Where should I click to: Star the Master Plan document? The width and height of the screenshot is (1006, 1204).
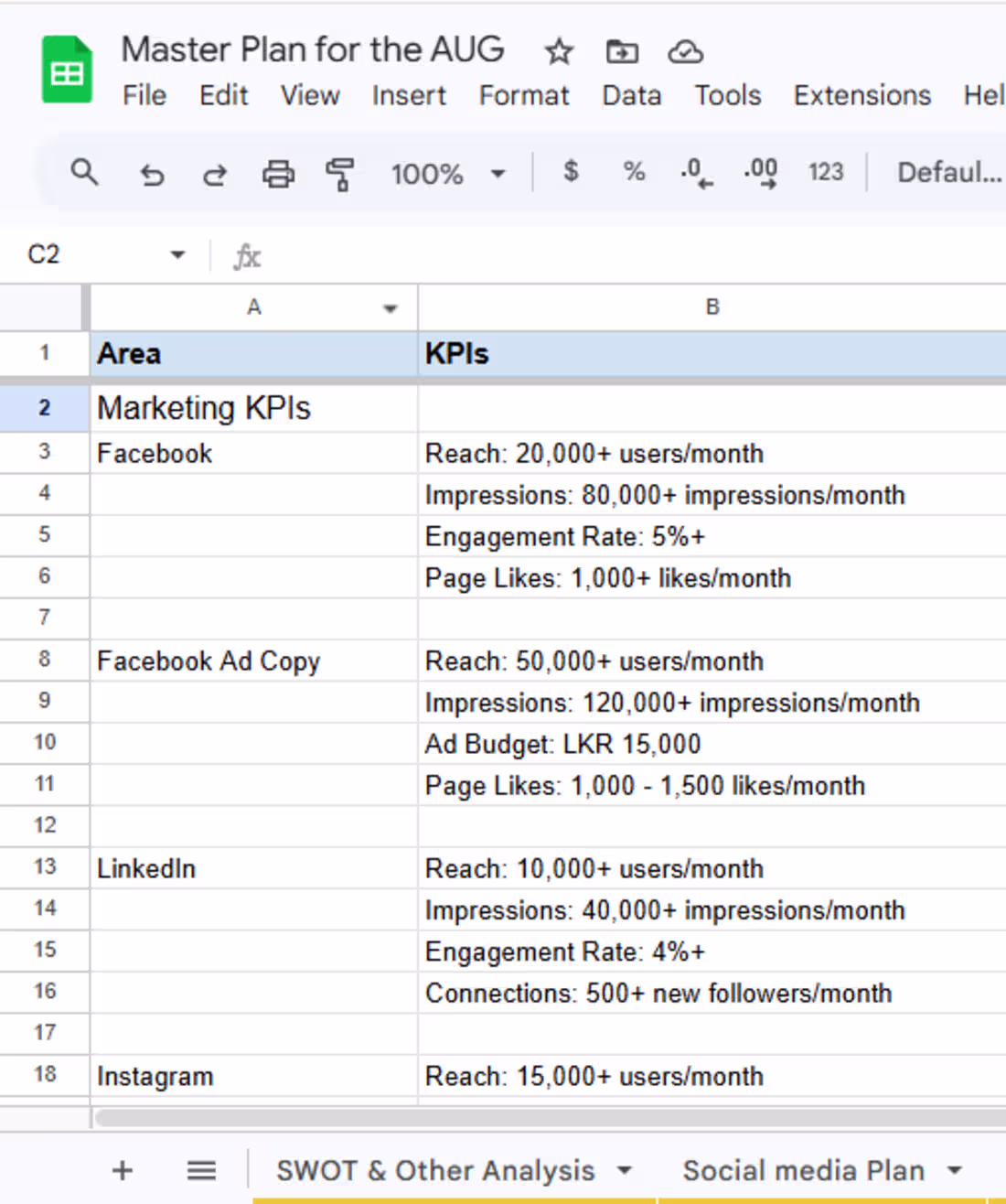[558, 52]
